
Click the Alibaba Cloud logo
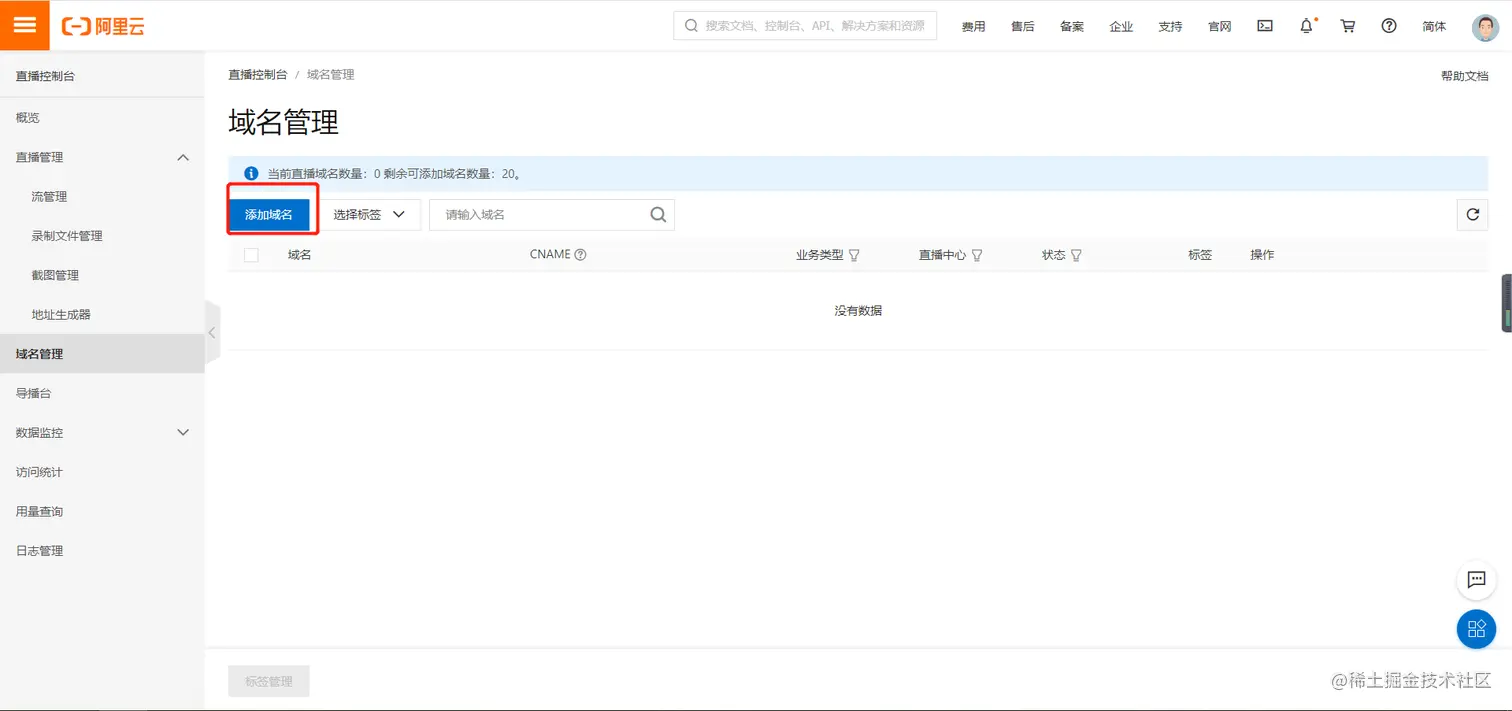point(103,27)
